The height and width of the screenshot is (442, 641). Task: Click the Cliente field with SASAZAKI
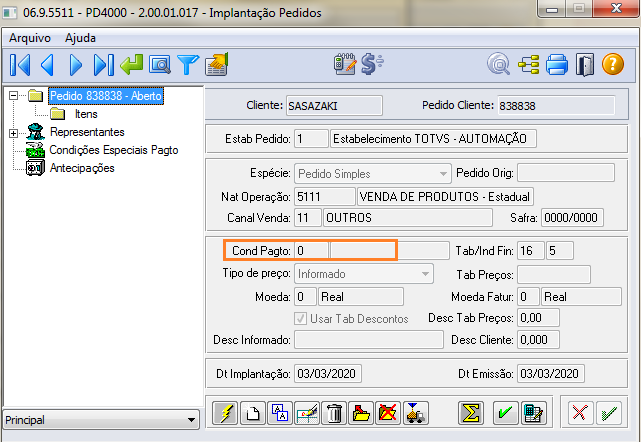[334, 106]
